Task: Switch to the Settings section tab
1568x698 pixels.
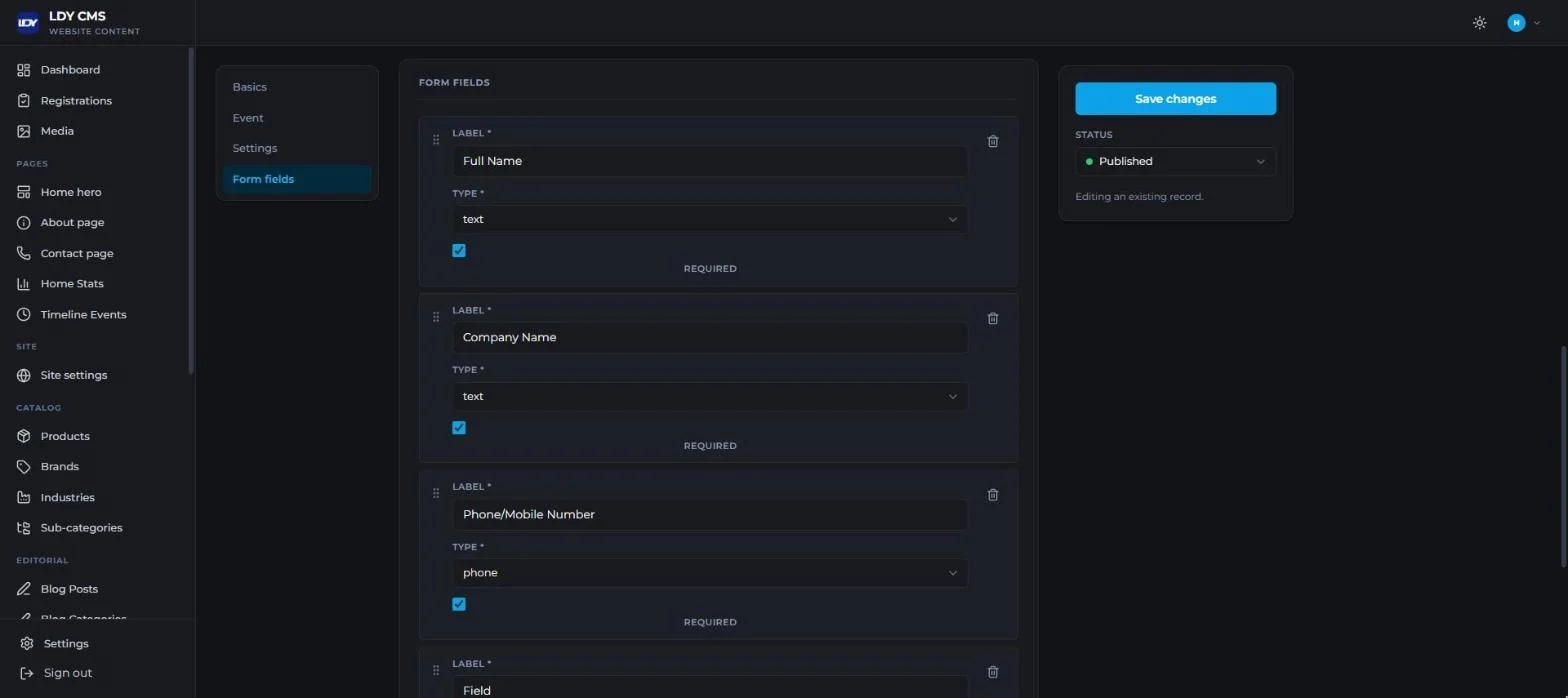Action: [x=297, y=148]
